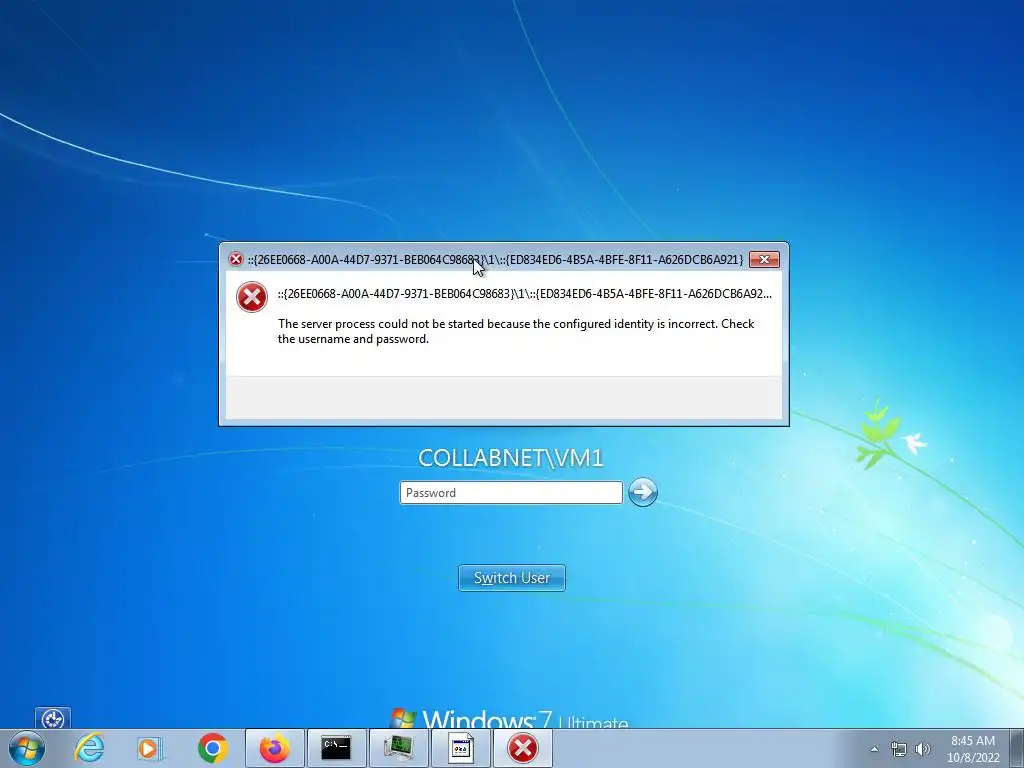The image size is (1024, 768).
Task: Open Windows Media Player taskbar icon
Action: (150, 748)
